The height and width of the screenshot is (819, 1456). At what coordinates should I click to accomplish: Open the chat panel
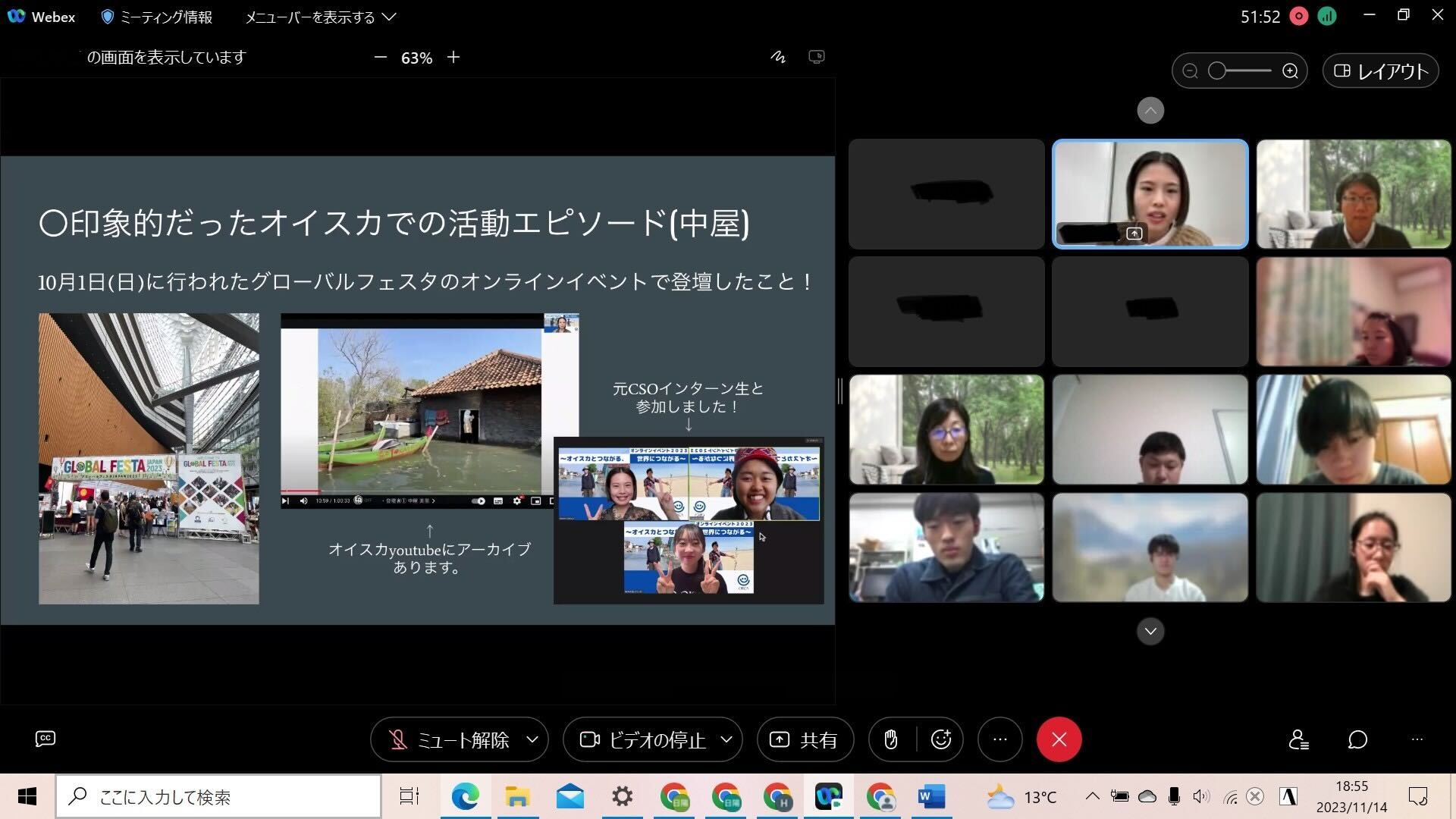pyautogui.click(x=1357, y=739)
